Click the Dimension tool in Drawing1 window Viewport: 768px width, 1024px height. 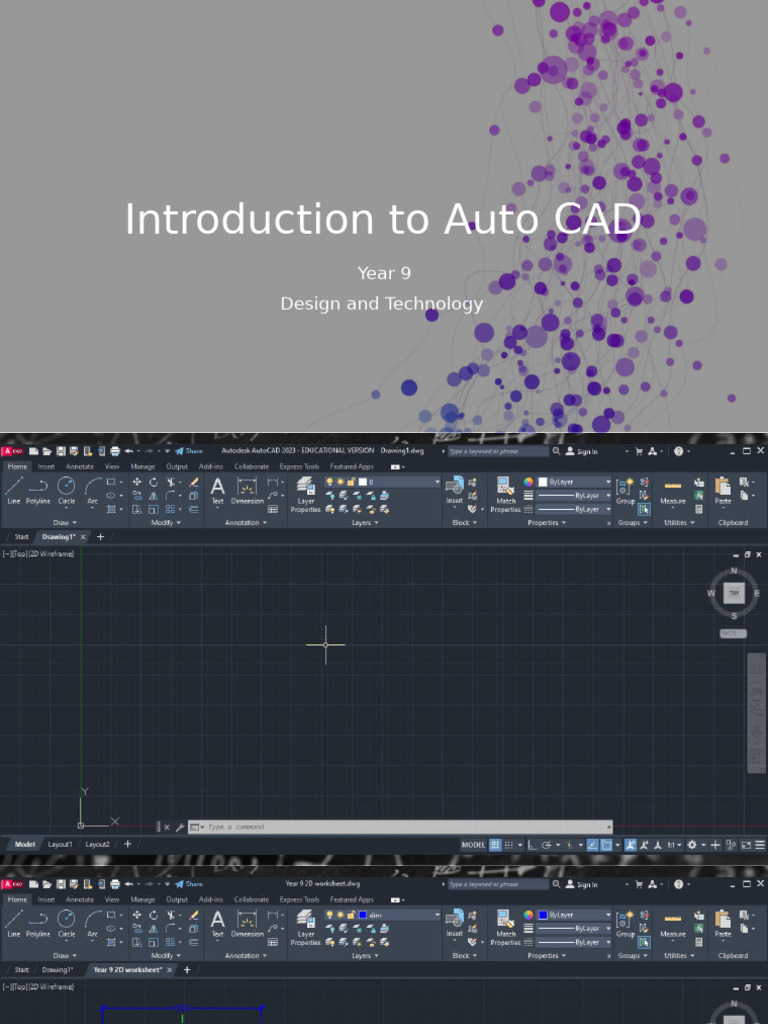click(247, 490)
